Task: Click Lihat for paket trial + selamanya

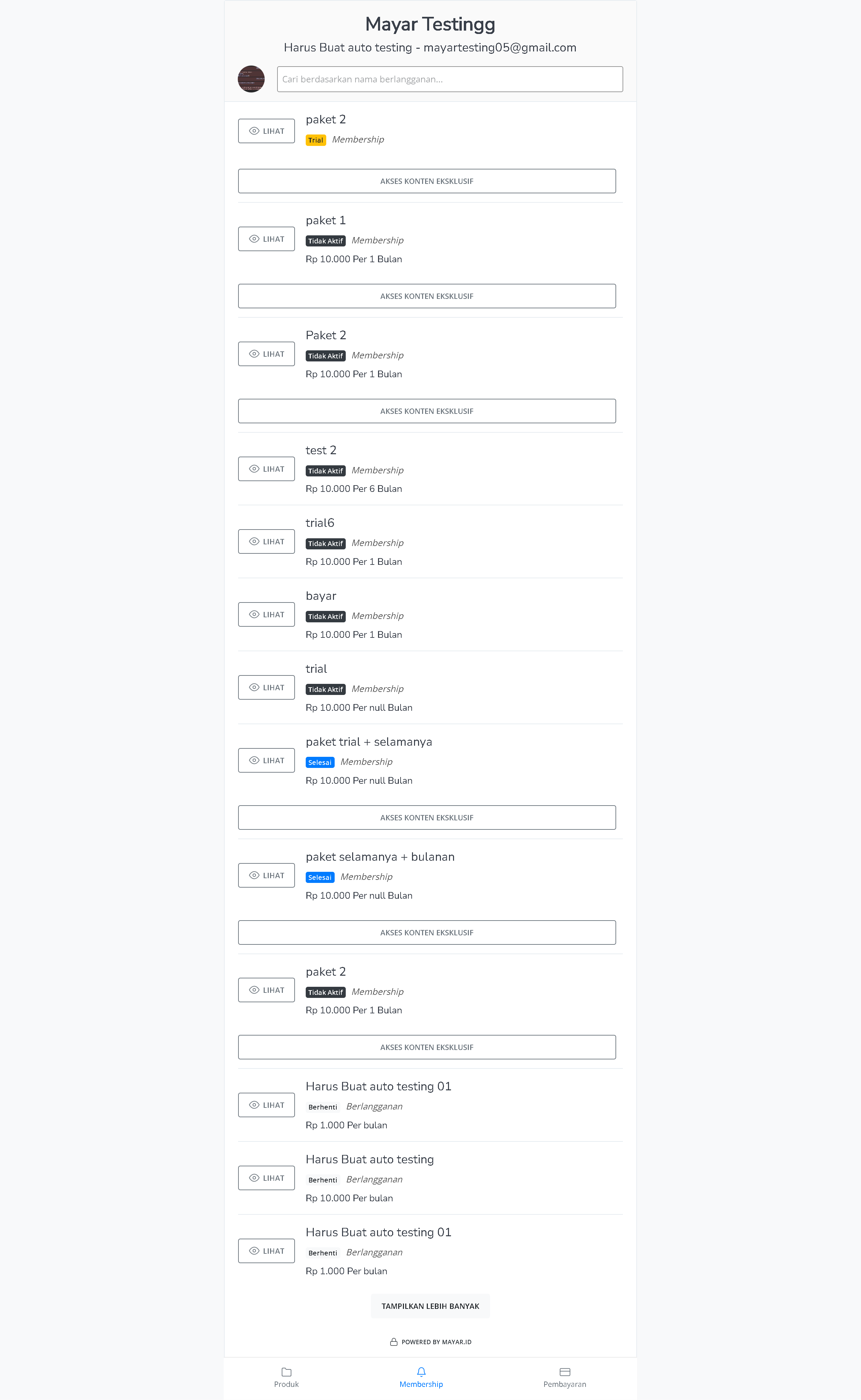Action: click(x=266, y=760)
